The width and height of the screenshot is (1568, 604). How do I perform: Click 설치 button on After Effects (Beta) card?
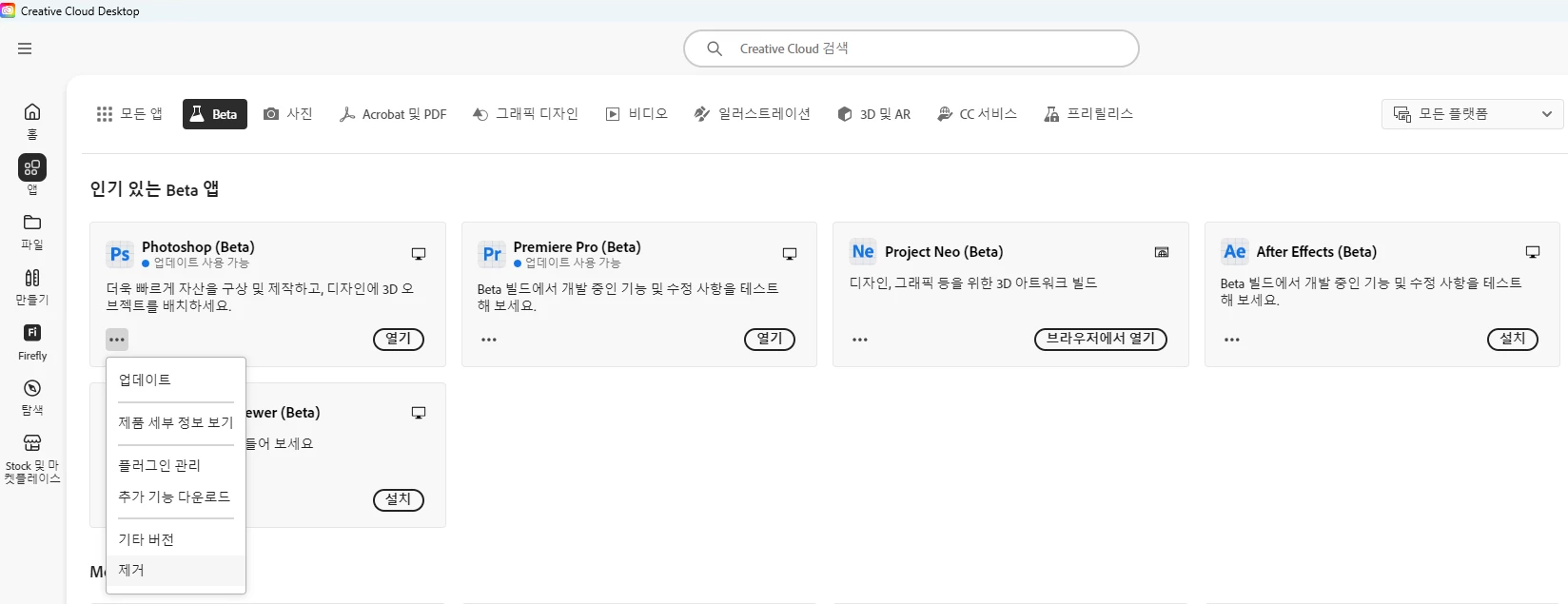(1513, 340)
